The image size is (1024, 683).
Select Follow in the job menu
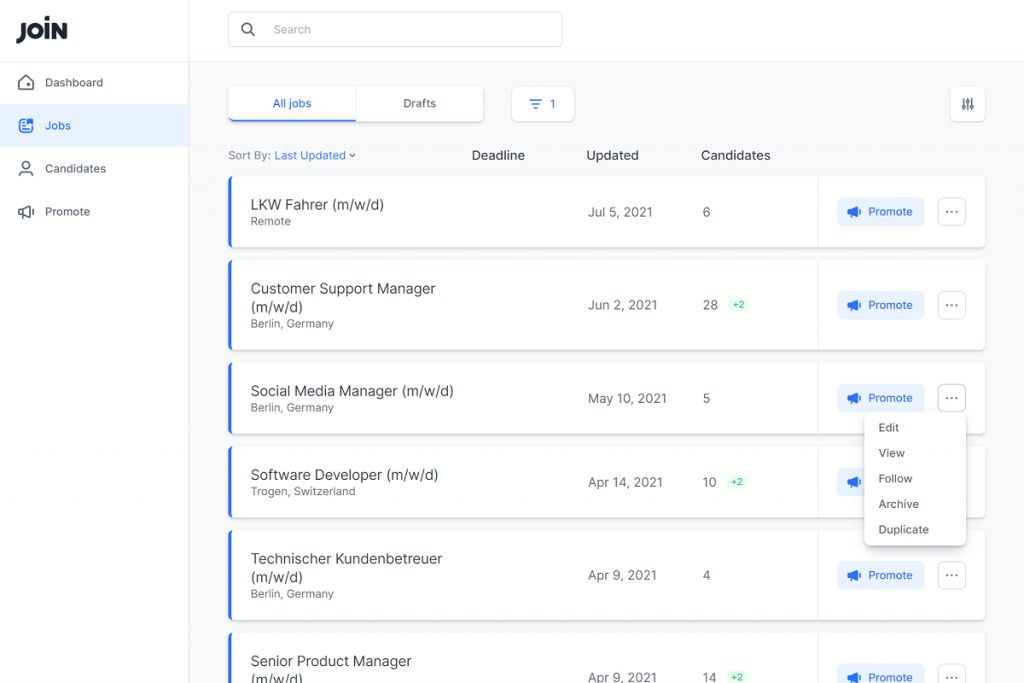pos(895,479)
